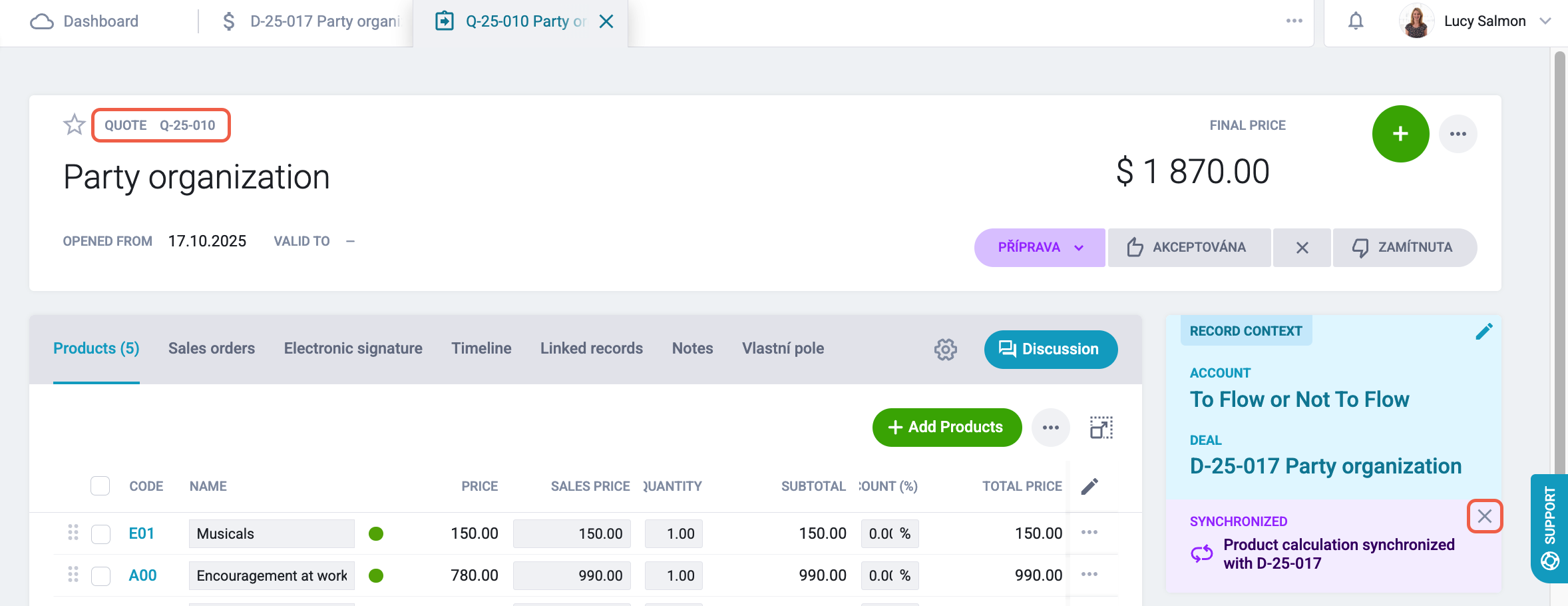Viewport: 1568px width, 606px height.
Task: Expand the Lucy Salmon user menu chevron
Action: (x=1545, y=21)
